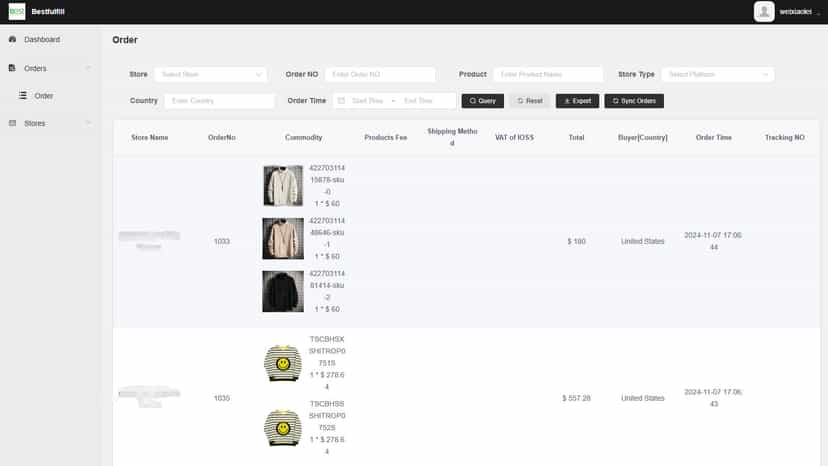Click the Orders sidebar document icon
This screenshot has width=828, height=466.
pyautogui.click(x=12, y=68)
